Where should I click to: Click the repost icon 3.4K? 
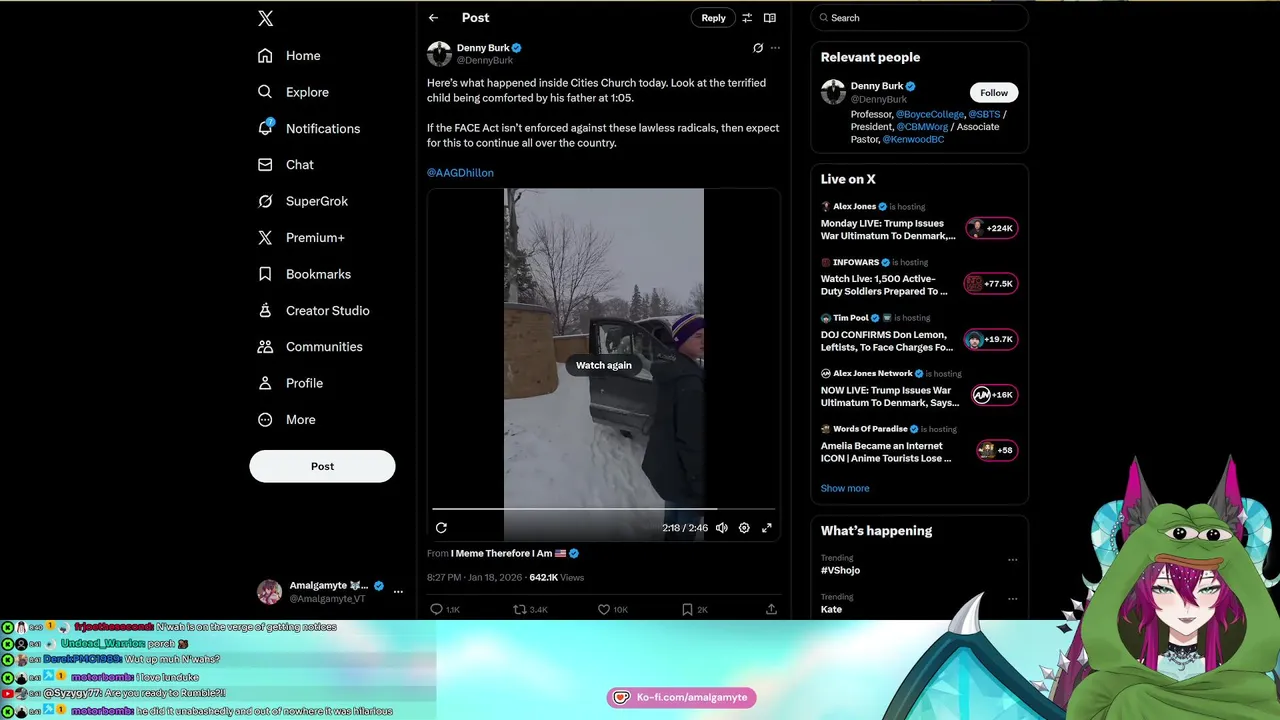point(530,609)
